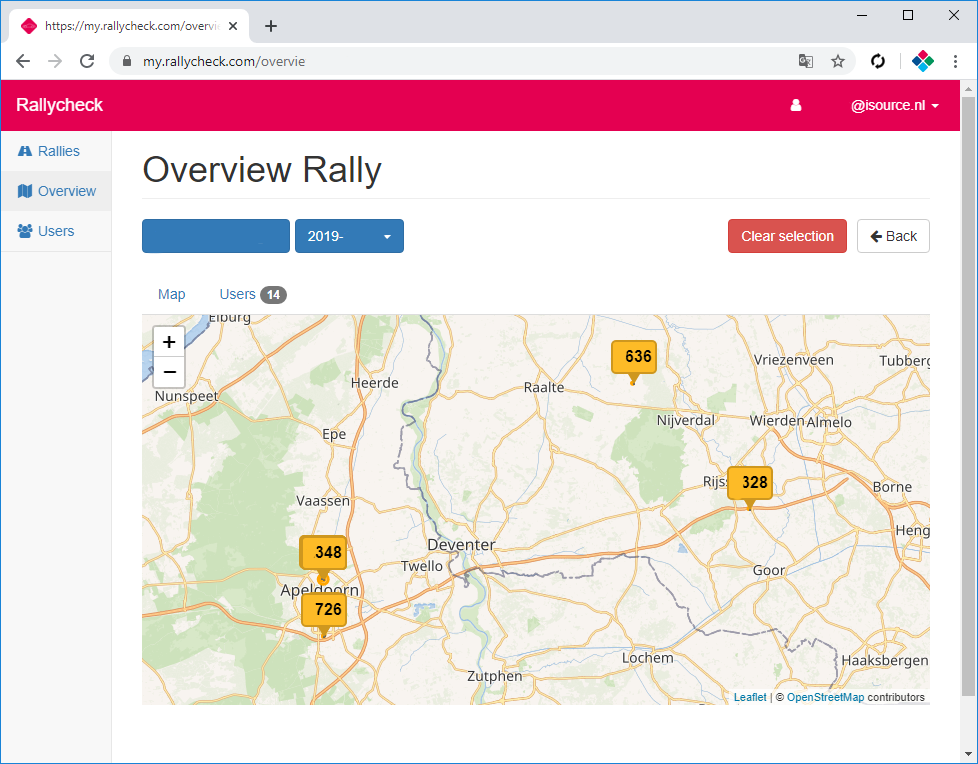Click the user profile icon in header
The width and height of the screenshot is (978, 764).
(796, 105)
